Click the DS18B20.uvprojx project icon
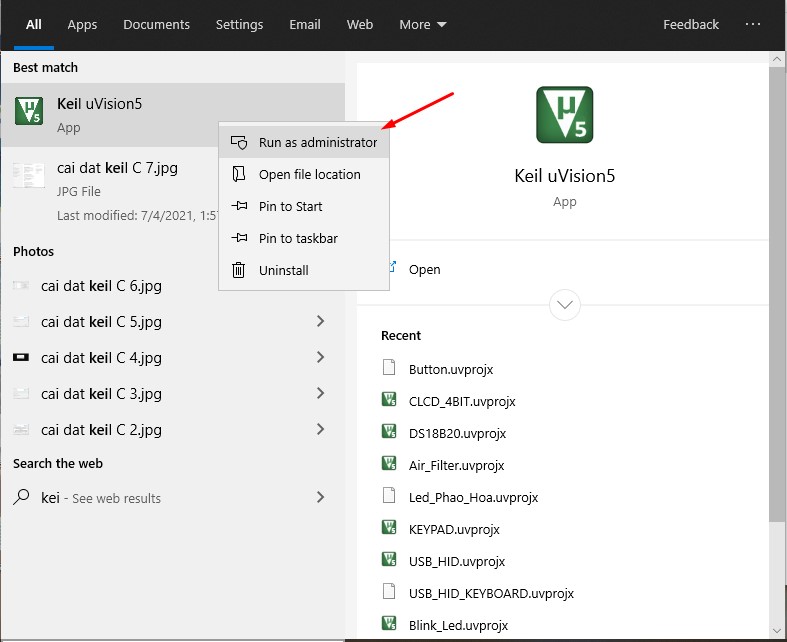The image size is (787, 642). [390, 433]
